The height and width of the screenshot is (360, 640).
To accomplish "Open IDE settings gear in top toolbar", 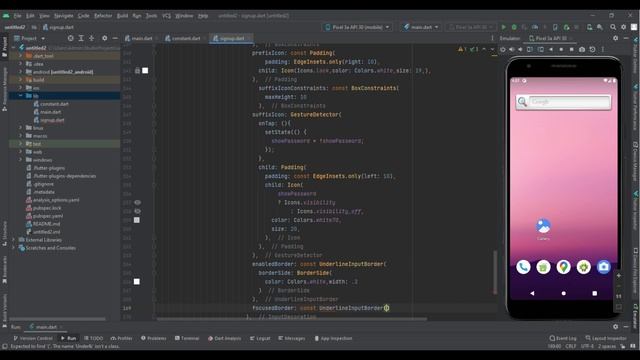I will [x=623, y=27].
